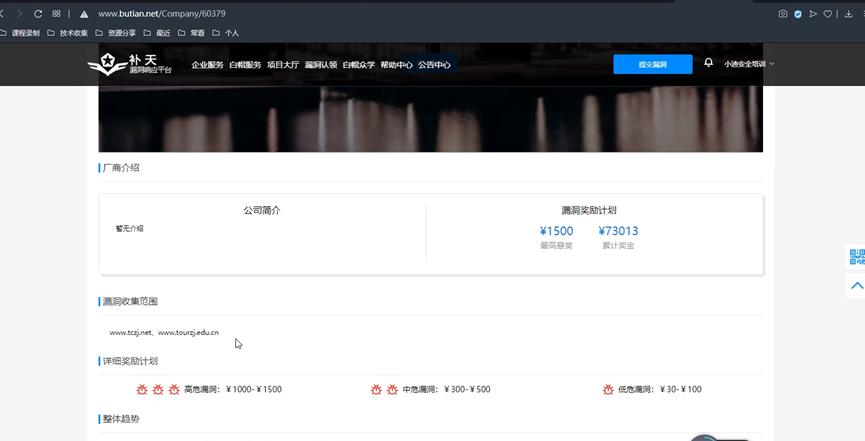
Task: Click the blue 提交漏洞 button
Action: coord(653,65)
